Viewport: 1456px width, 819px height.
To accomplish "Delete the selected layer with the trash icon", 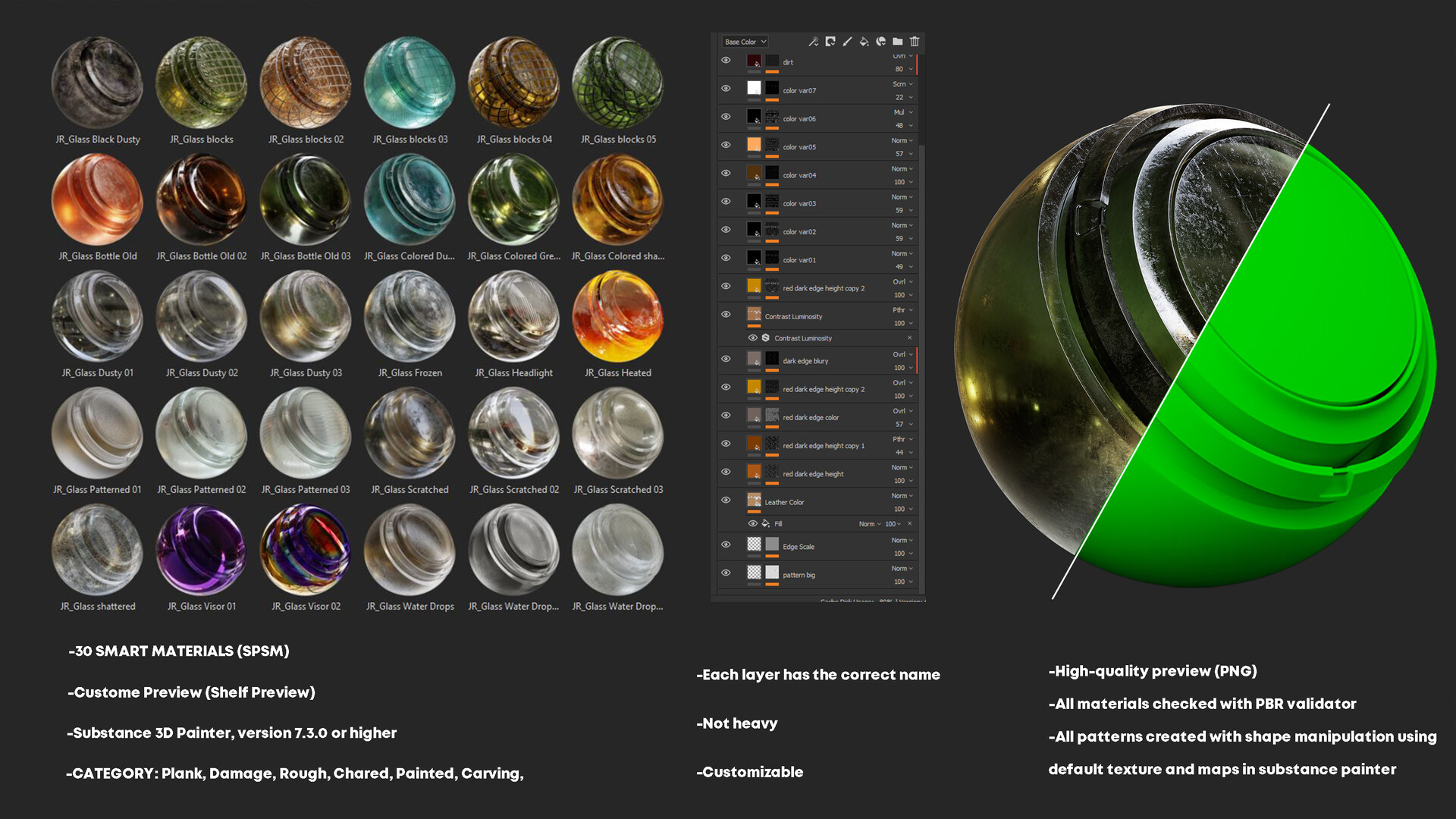I will (x=915, y=42).
